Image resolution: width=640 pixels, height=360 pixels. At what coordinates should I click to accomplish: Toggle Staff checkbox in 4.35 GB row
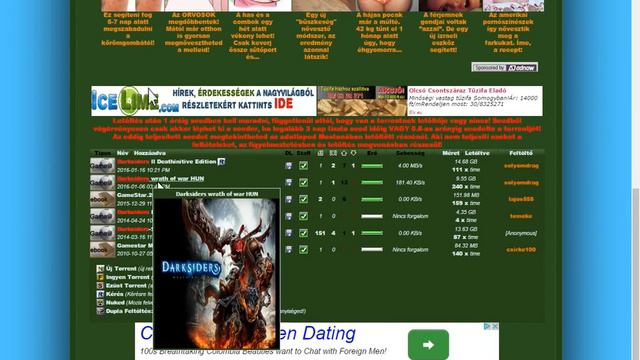[x=303, y=216]
